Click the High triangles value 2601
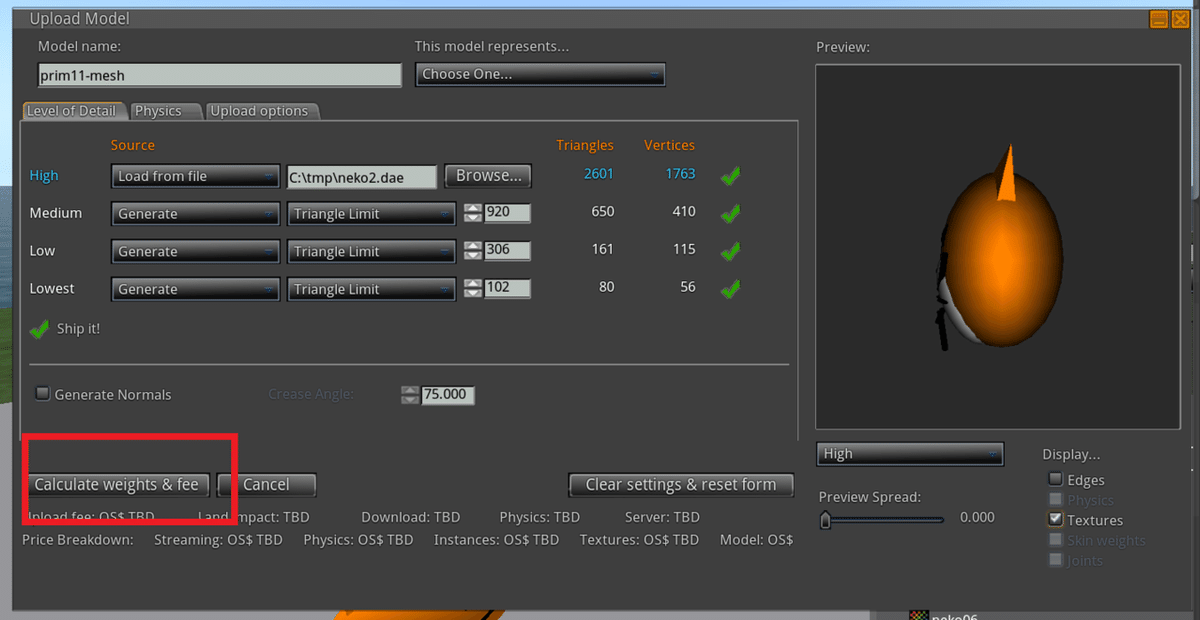 pyautogui.click(x=599, y=174)
